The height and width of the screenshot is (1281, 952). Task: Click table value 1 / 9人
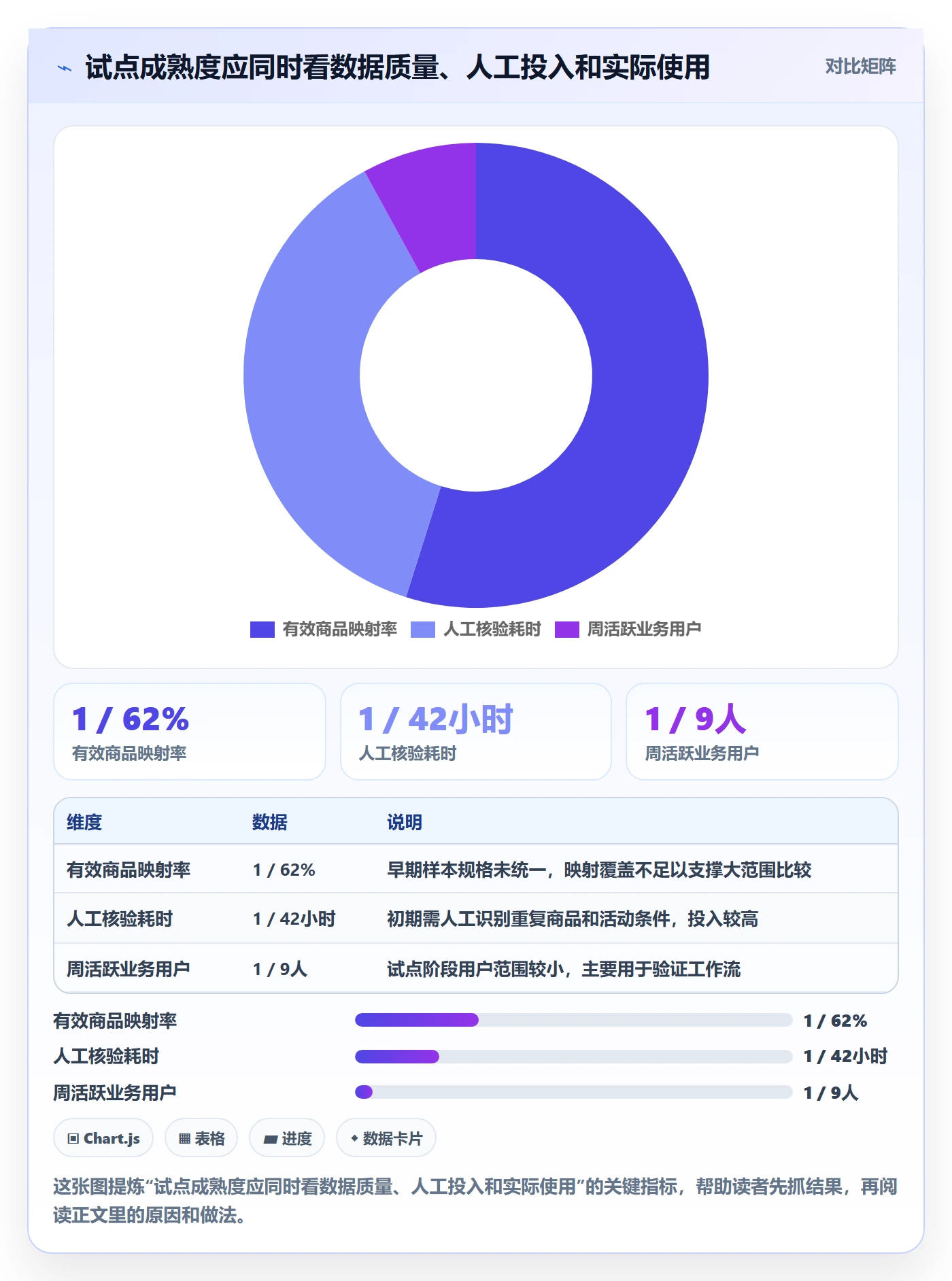pos(280,968)
